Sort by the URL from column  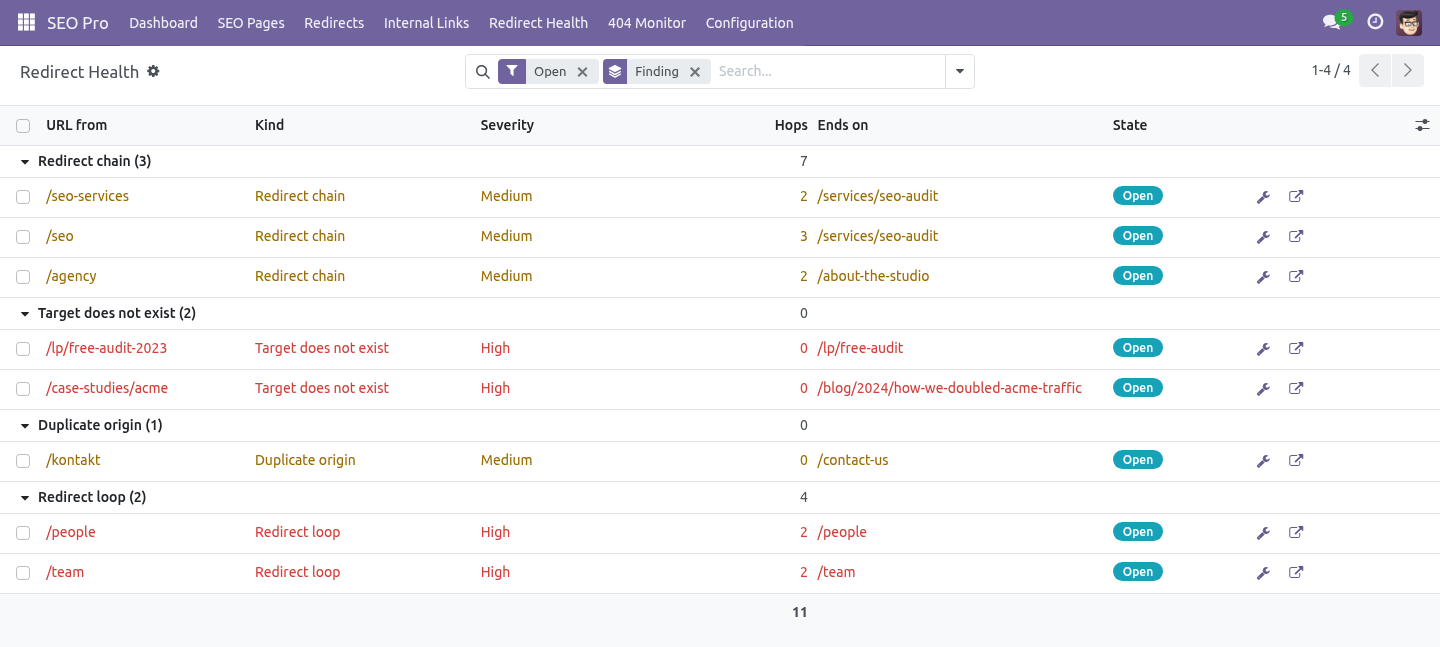tap(76, 125)
